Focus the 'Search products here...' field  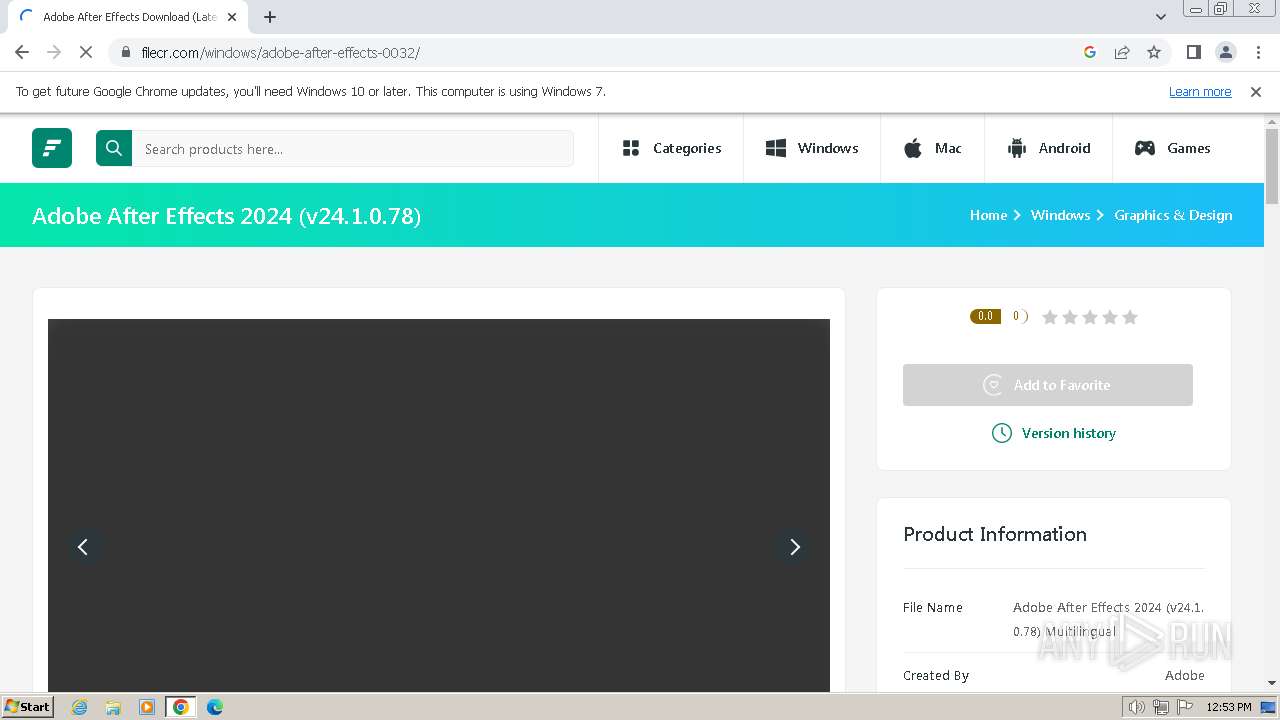[x=353, y=148]
